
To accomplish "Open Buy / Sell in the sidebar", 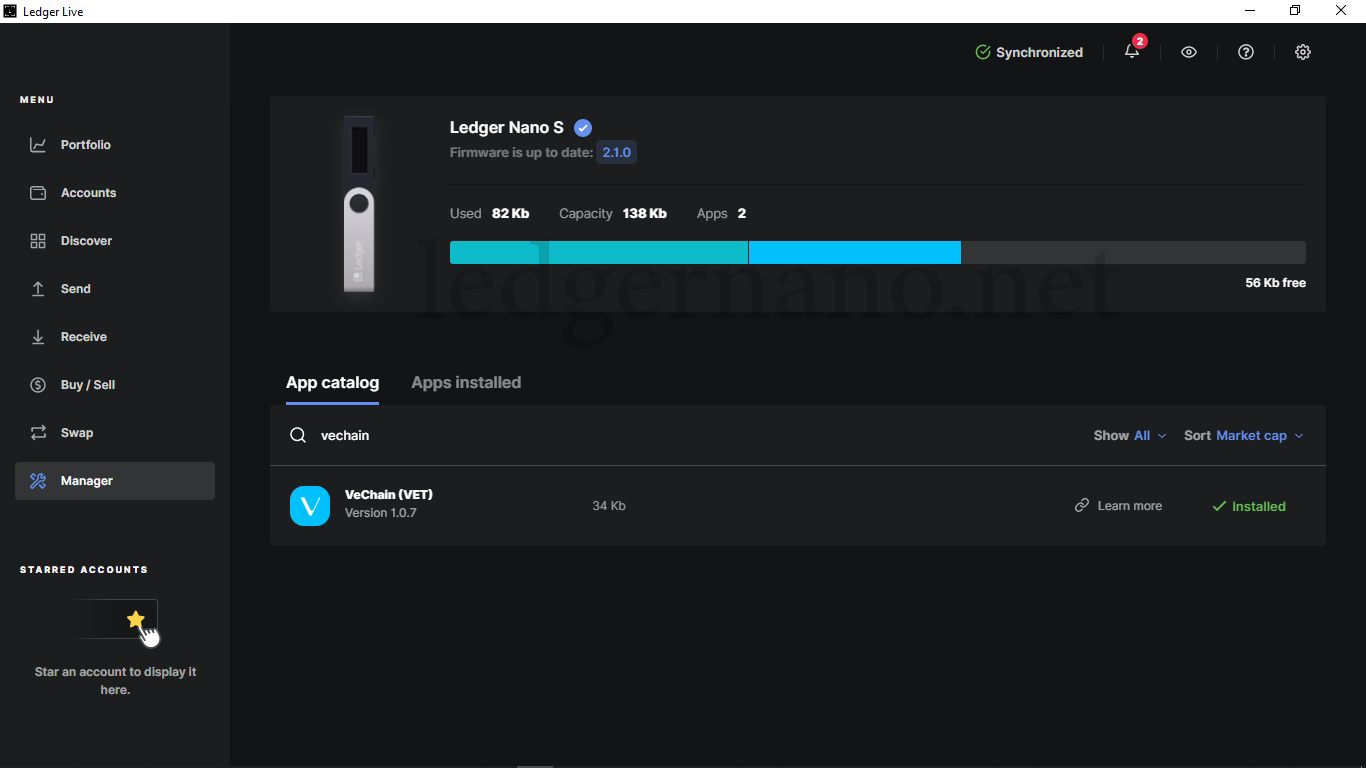I will 115,385.
